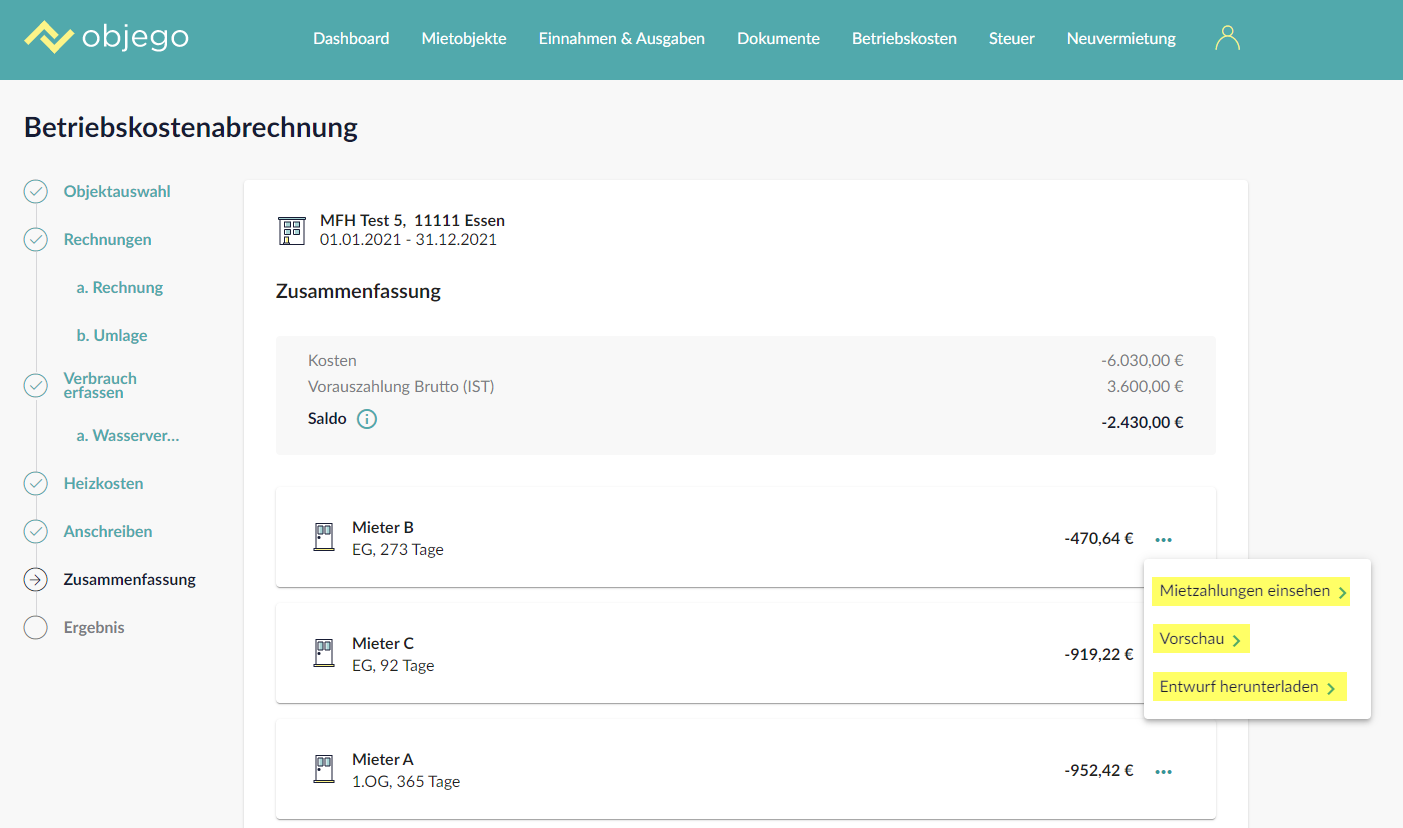The height and width of the screenshot is (828, 1403).
Task: Choose Vorschau in the context menu
Action: coord(1200,639)
